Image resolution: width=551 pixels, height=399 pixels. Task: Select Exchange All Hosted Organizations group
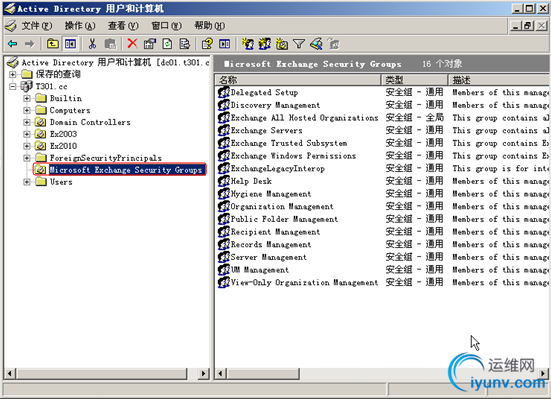[304, 118]
